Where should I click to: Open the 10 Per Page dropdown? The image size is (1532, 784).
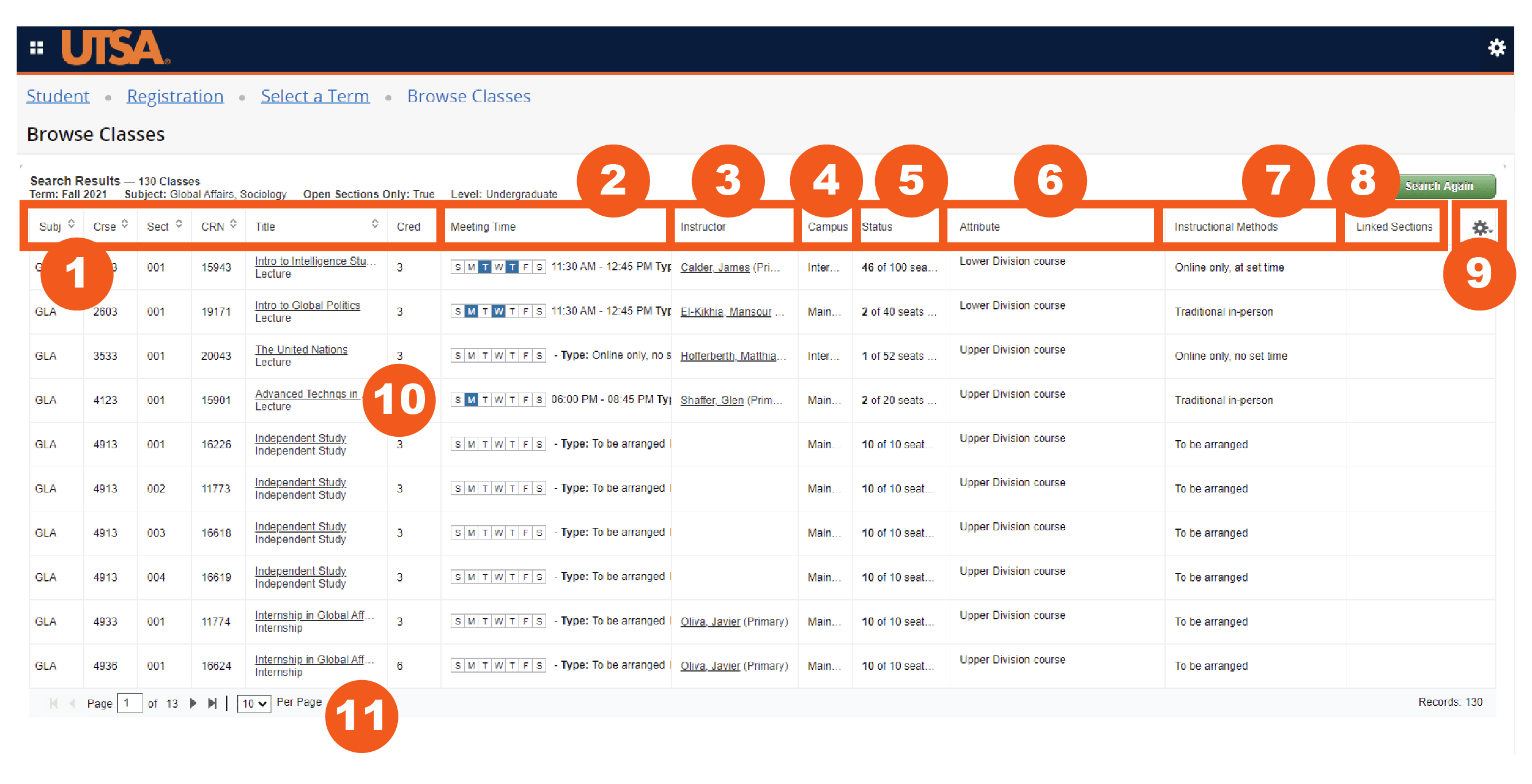254,704
